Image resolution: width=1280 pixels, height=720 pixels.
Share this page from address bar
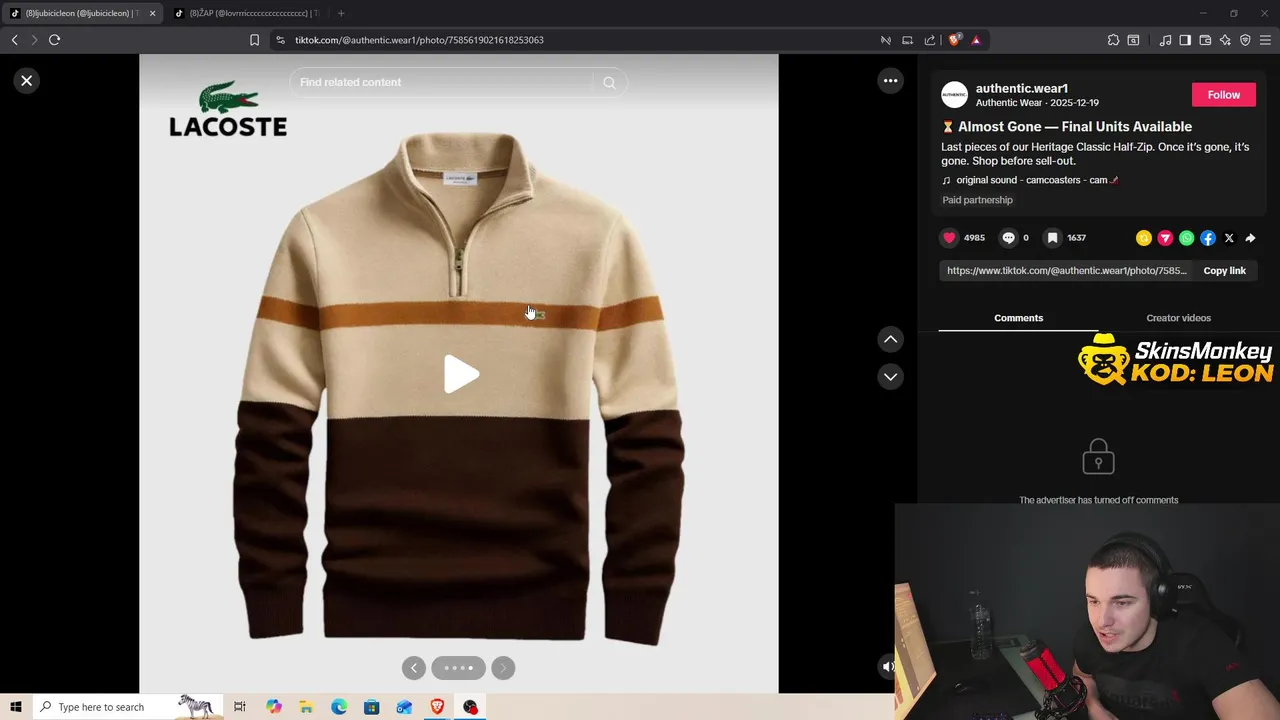tap(929, 40)
